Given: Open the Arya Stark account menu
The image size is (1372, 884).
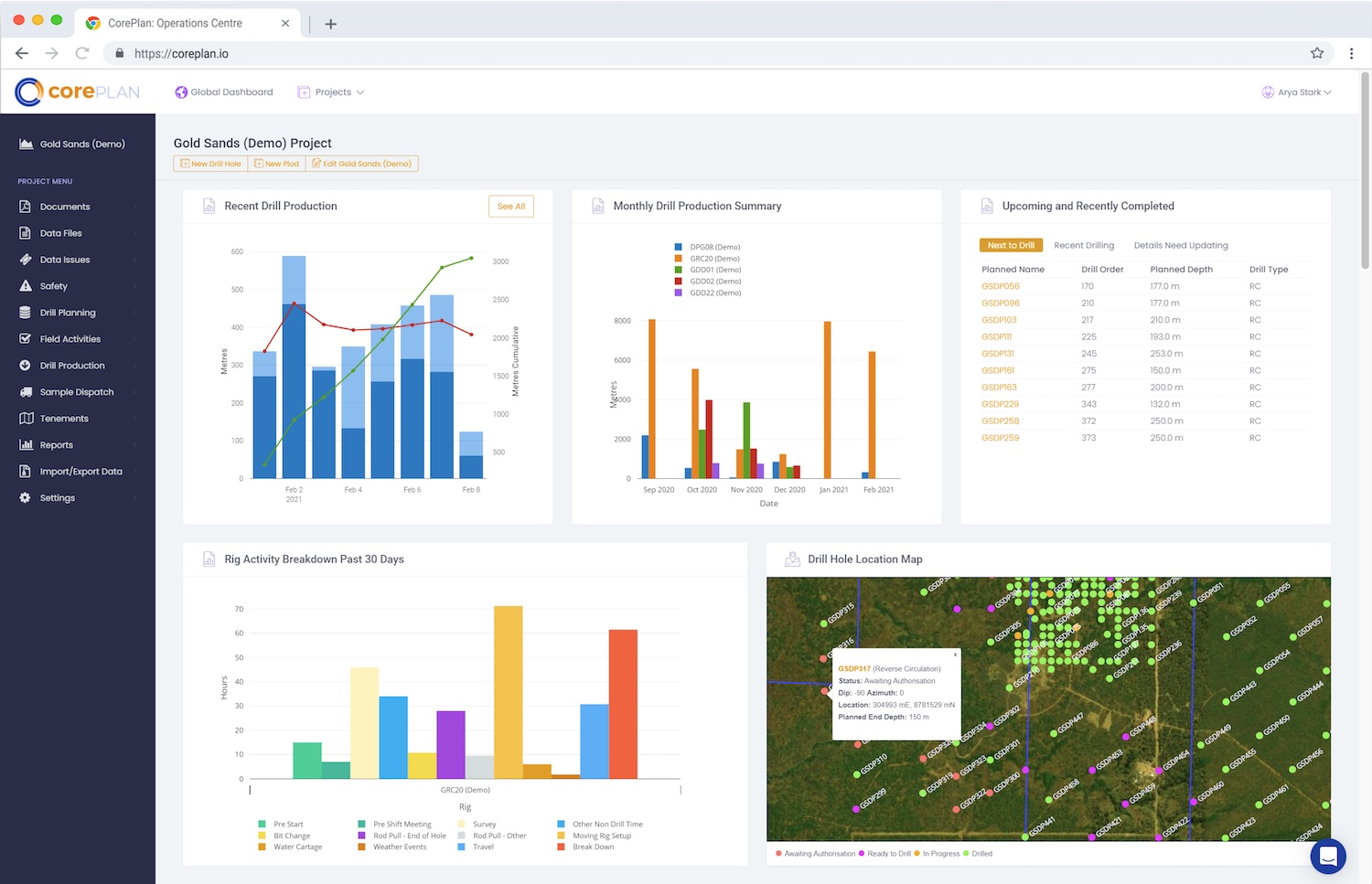Looking at the screenshot, I should point(1296,91).
